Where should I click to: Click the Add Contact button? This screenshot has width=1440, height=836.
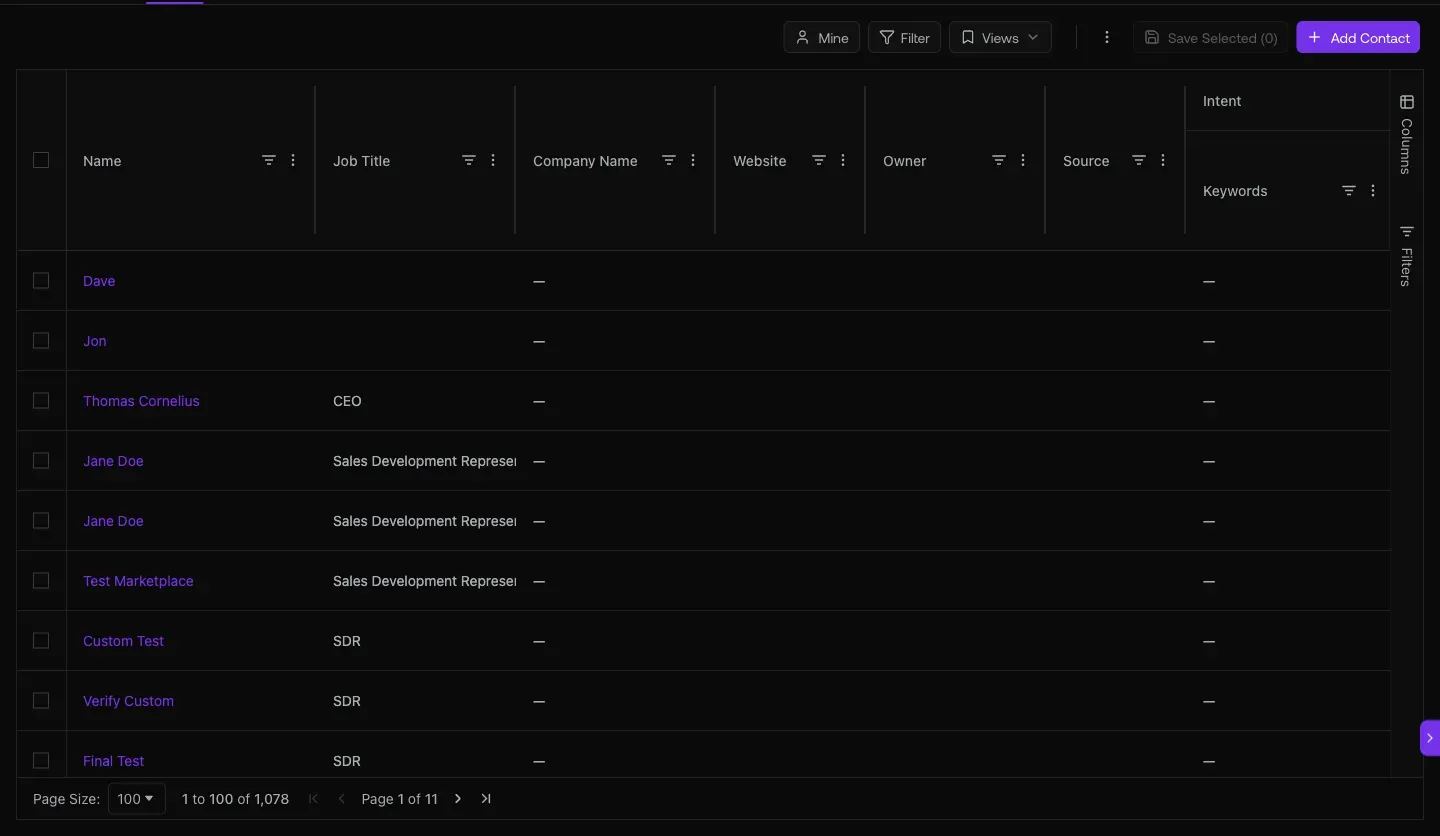(x=1358, y=37)
